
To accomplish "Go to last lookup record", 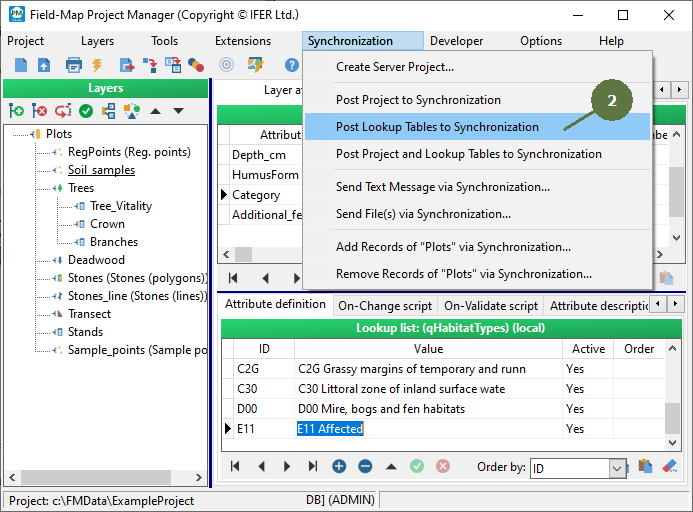I will click(313, 466).
